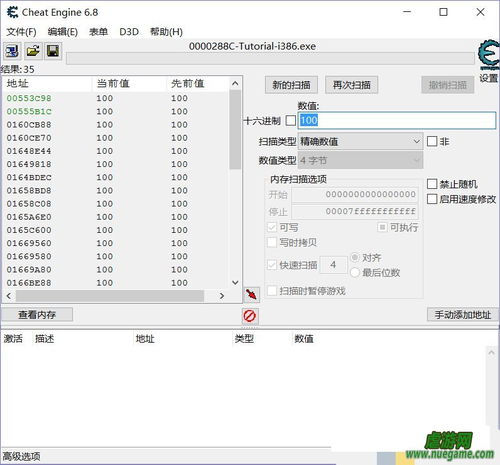Enable the 非 (not) checkbox
The image size is (500, 465).
(x=432, y=141)
